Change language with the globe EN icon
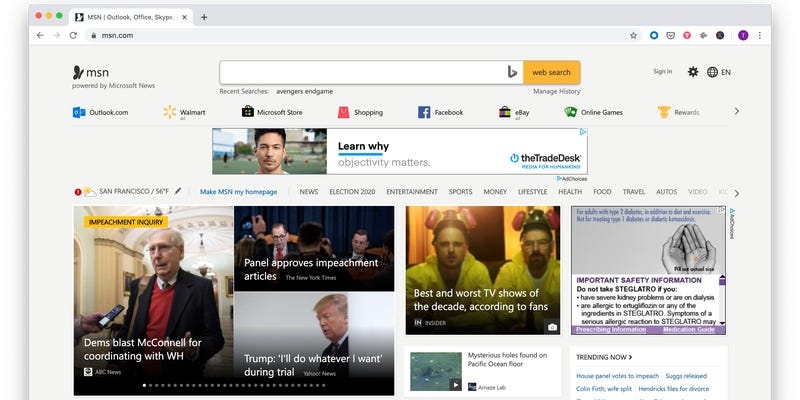Image resolution: width=800 pixels, height=400 pixels. point(719,72)
